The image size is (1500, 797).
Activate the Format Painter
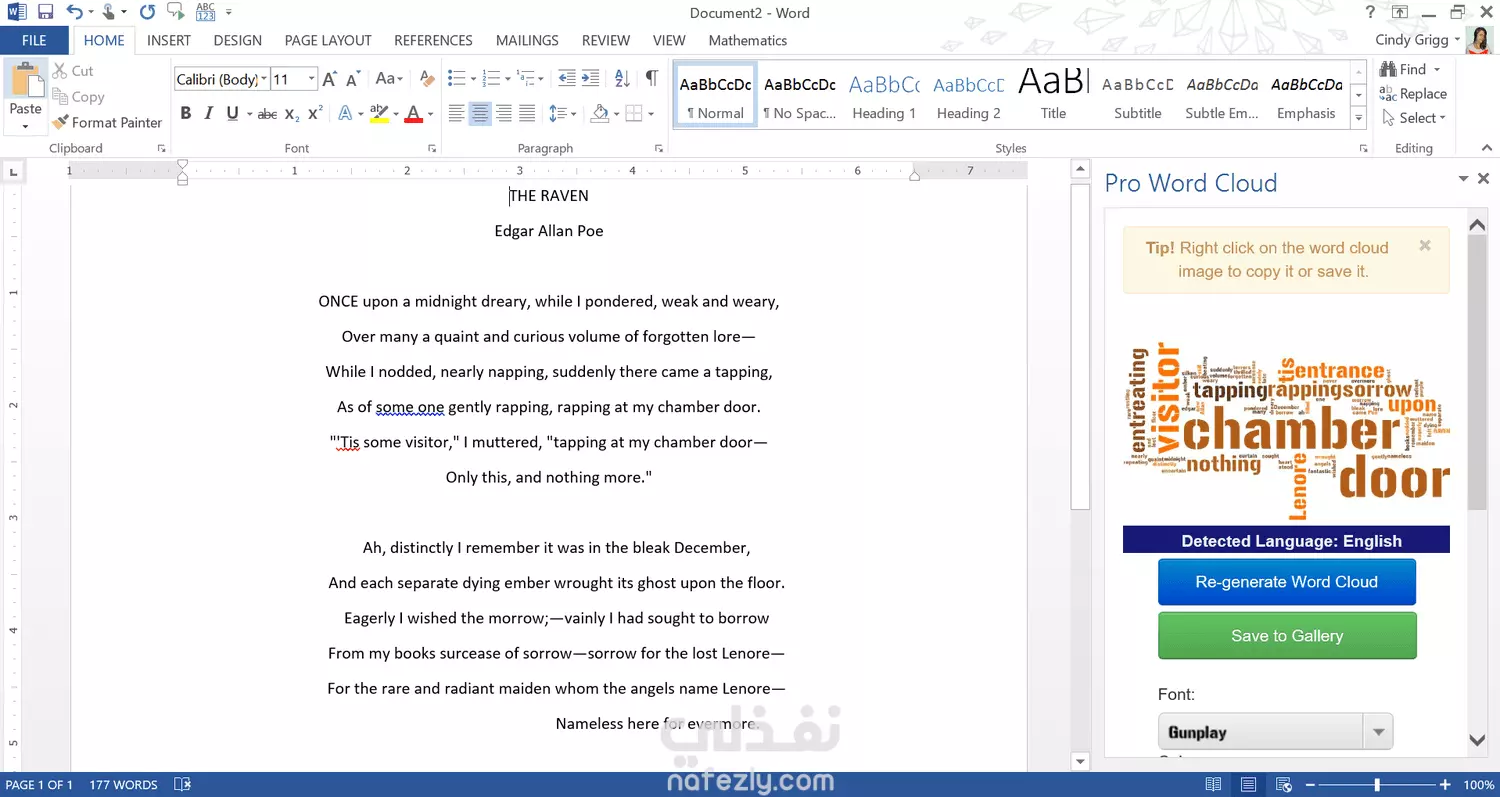click(x=107, y=122)
